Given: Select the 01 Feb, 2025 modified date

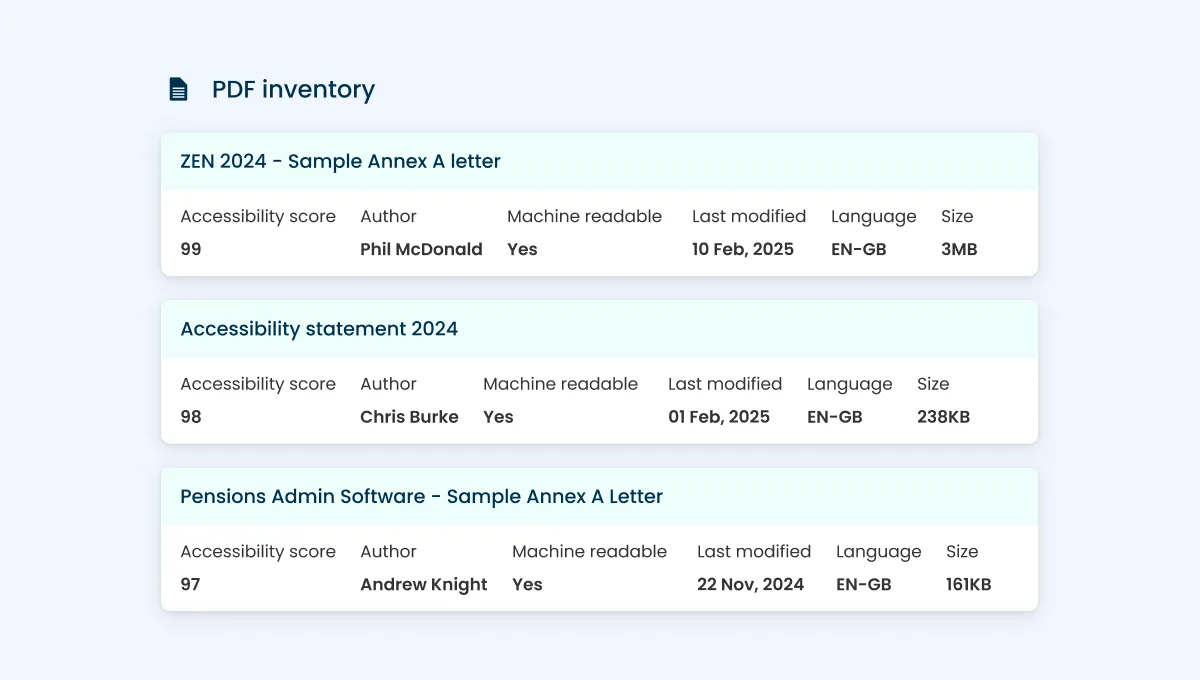Looking at the screenshot, I should [x=719, y=417].
